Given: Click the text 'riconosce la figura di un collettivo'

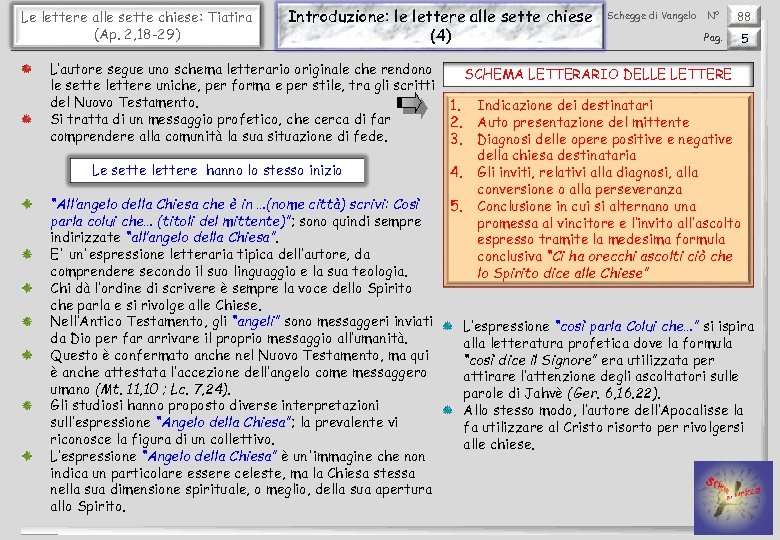Looking at the screenshot, I should coord(162,440).
